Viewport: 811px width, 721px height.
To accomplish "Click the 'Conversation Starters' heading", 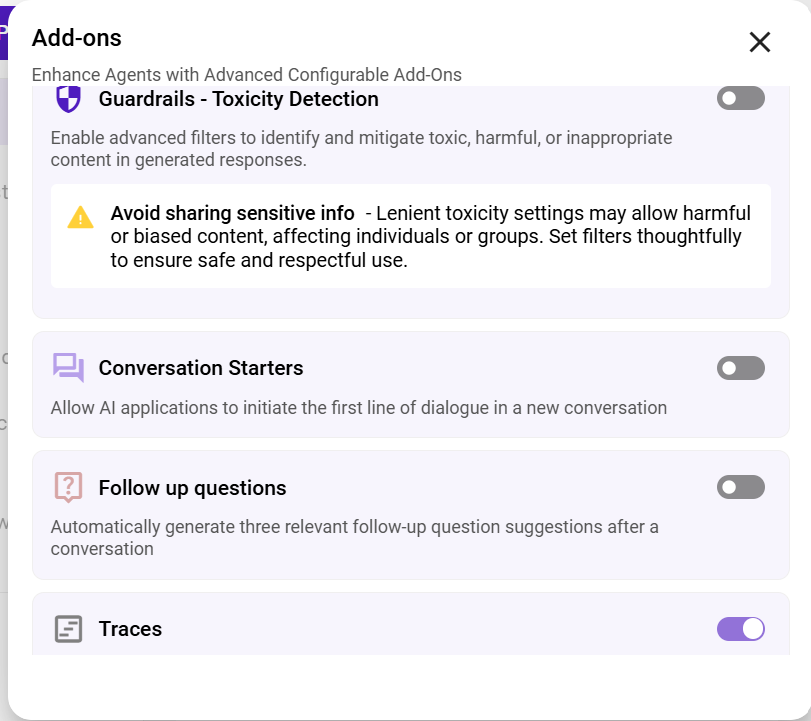I will point(201,368).
